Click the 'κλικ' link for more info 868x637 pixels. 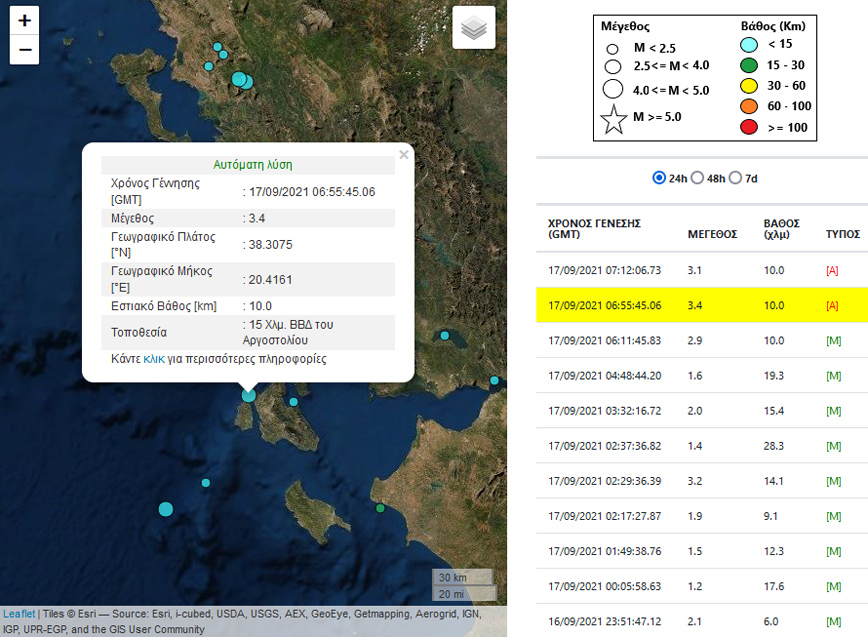click(x=153, y=358)
